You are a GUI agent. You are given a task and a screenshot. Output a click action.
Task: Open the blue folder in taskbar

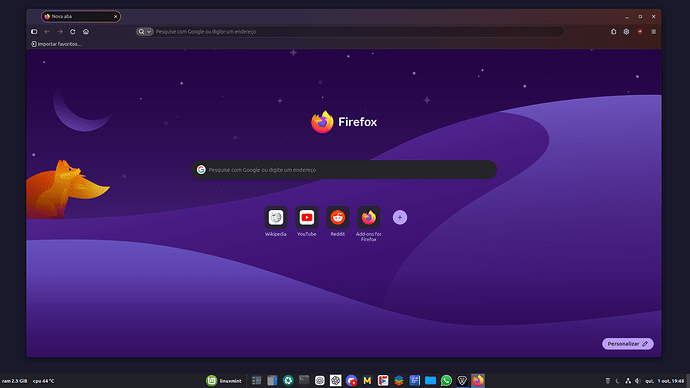click(x=430, y=381)
